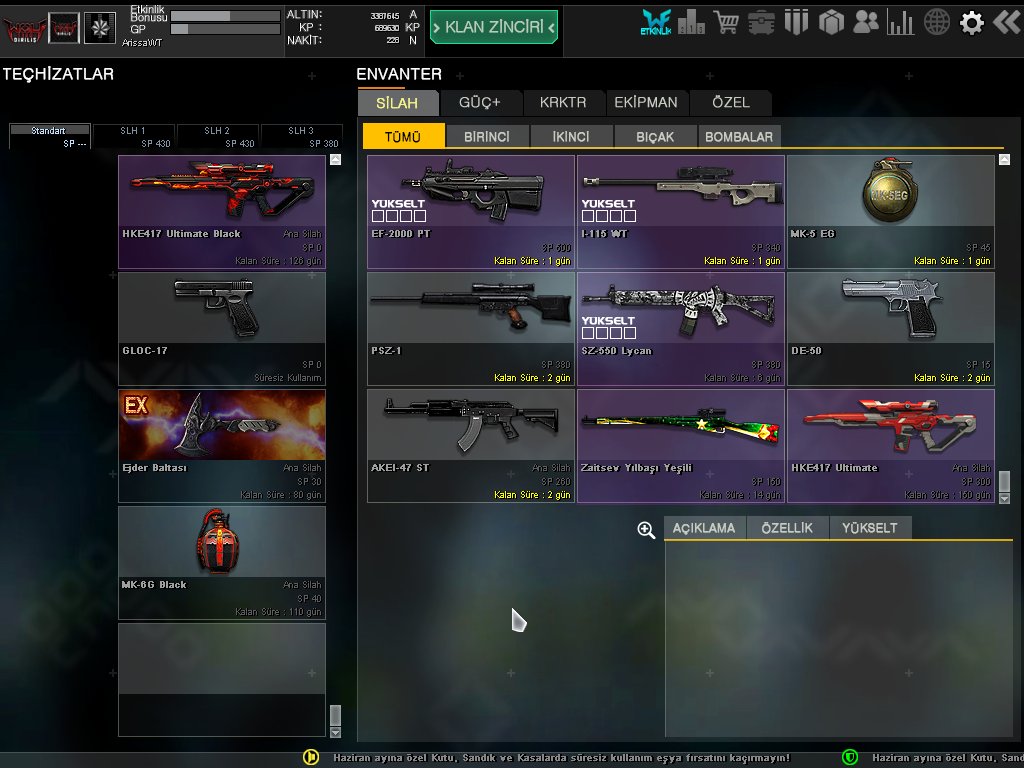Switch to the GÜÇ+ inventory tab
The height and width of the screenshot is (768, 1024).
(x=480, y=103)
